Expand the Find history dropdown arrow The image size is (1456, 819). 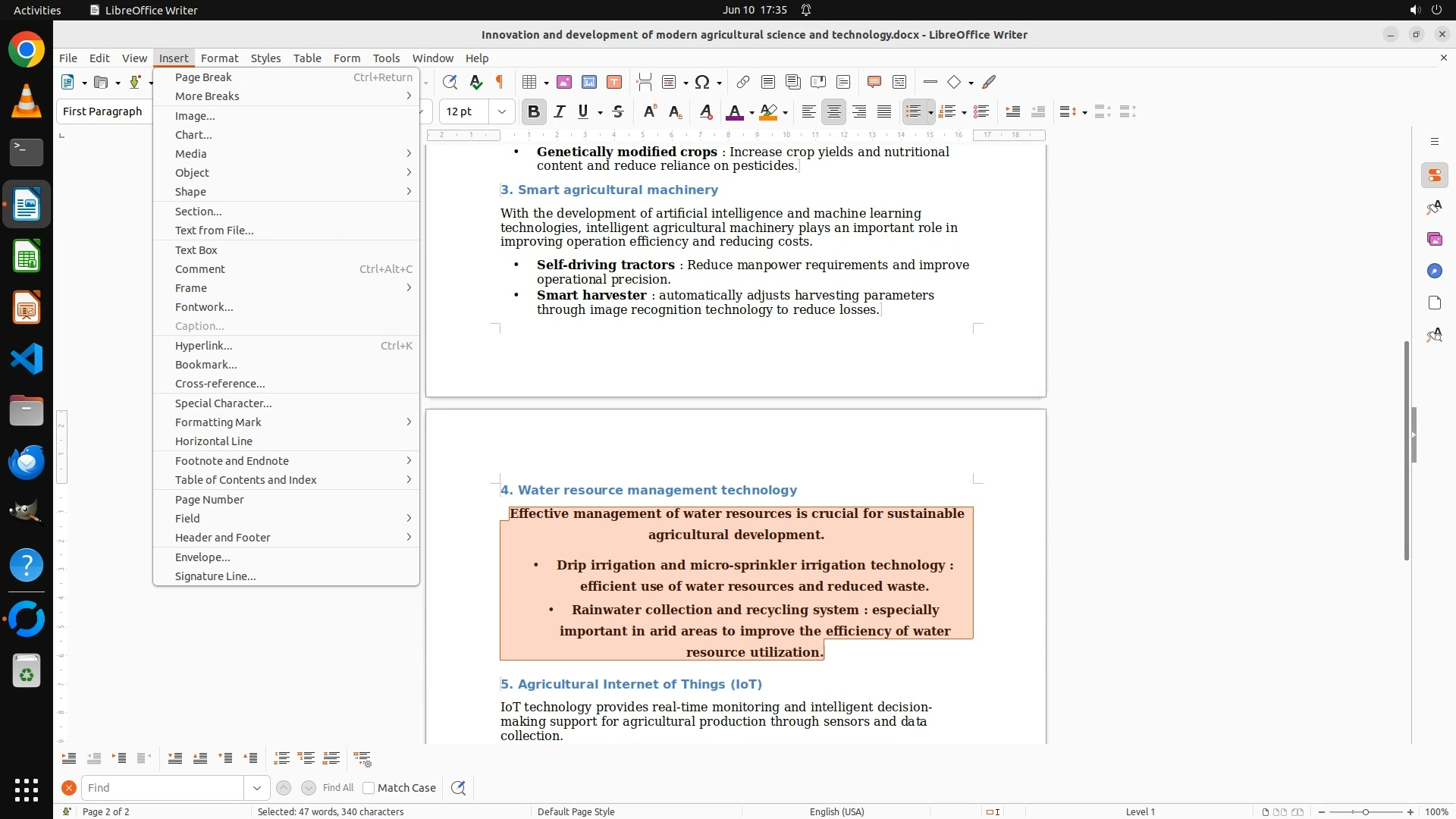point(257,788)
